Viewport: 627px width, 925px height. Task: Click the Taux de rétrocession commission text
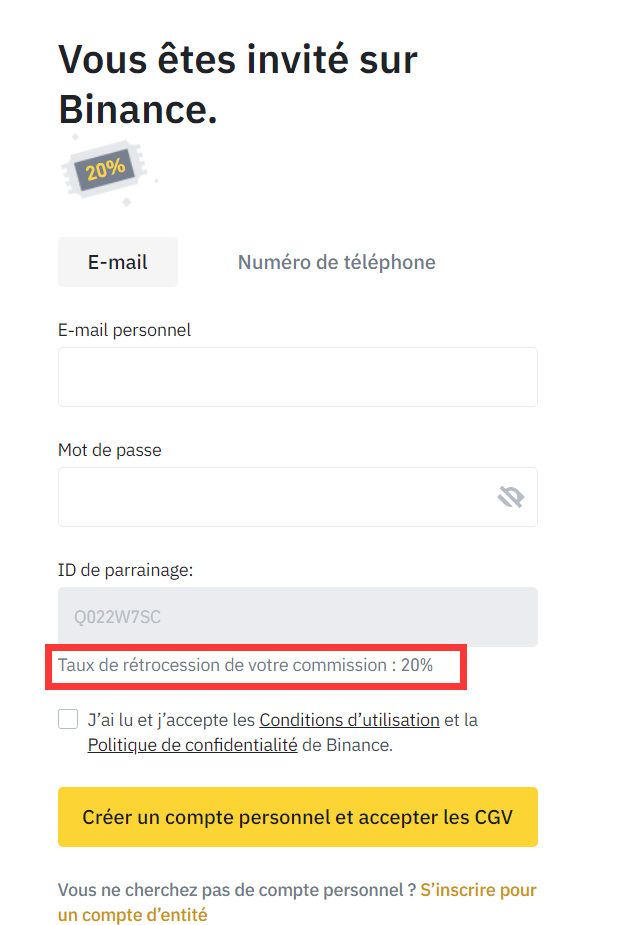245,665
